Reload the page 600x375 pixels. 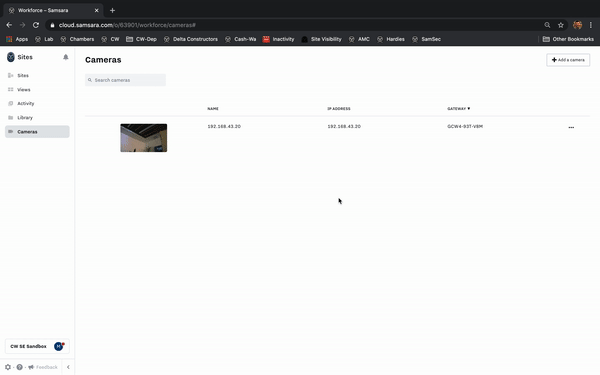36,25
